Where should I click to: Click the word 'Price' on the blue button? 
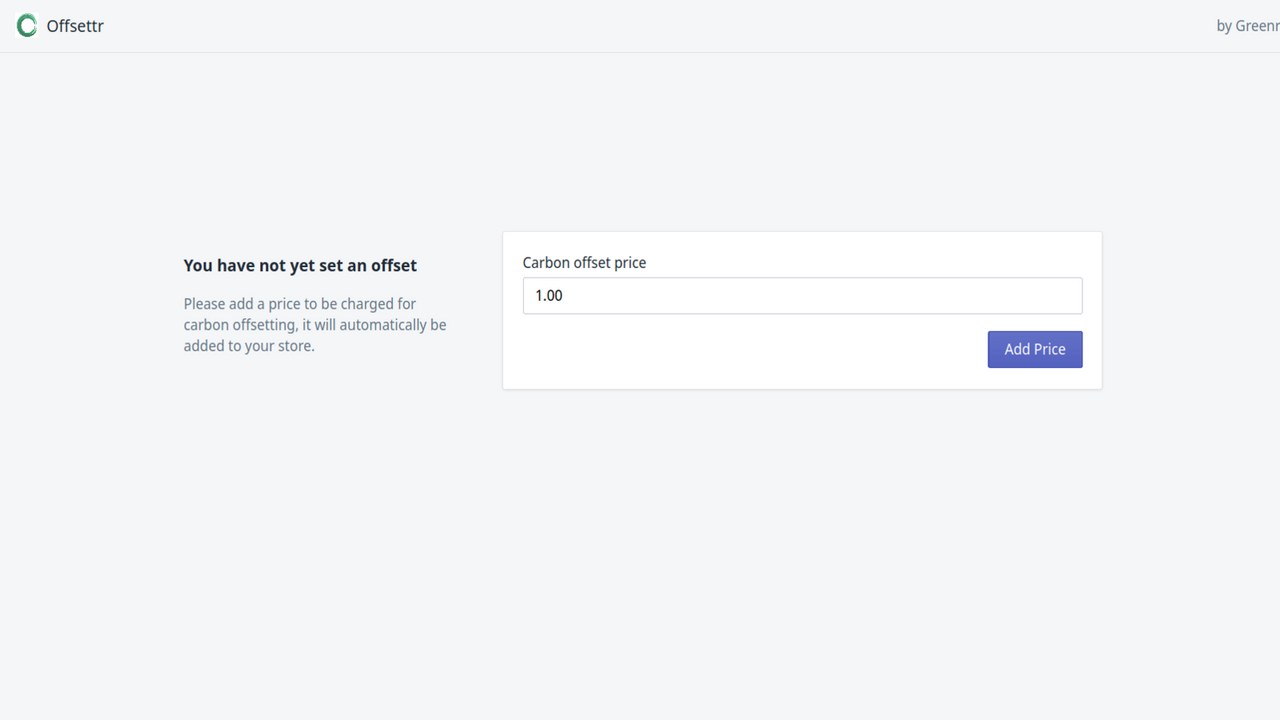1049,349
